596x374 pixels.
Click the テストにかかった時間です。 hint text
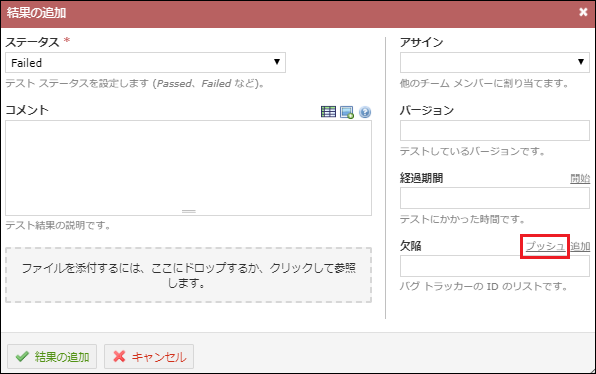point(463,219)
